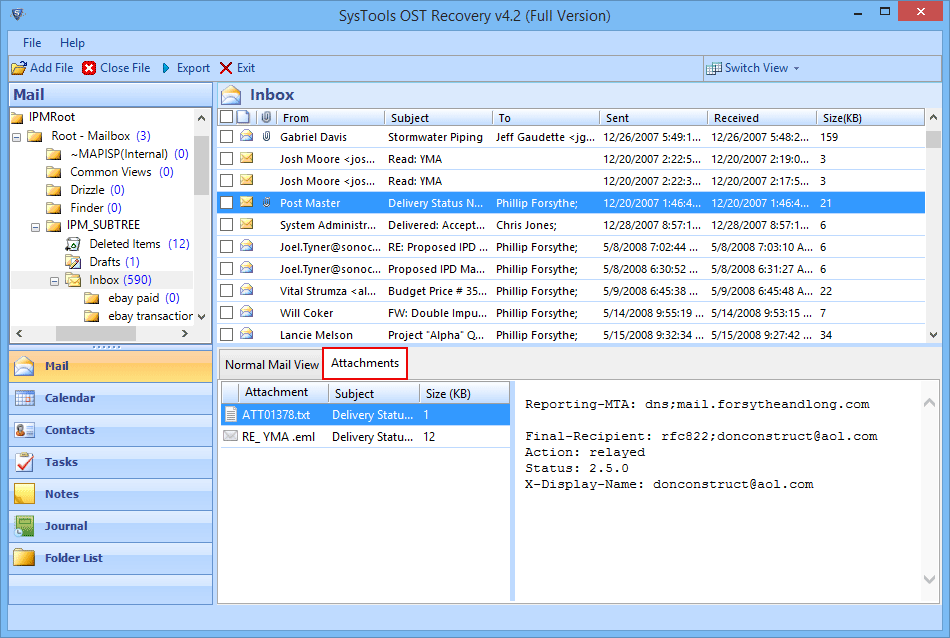Click folder tree scroll up arrow
The width and height of the screenshot is (950, 638).
202,118
